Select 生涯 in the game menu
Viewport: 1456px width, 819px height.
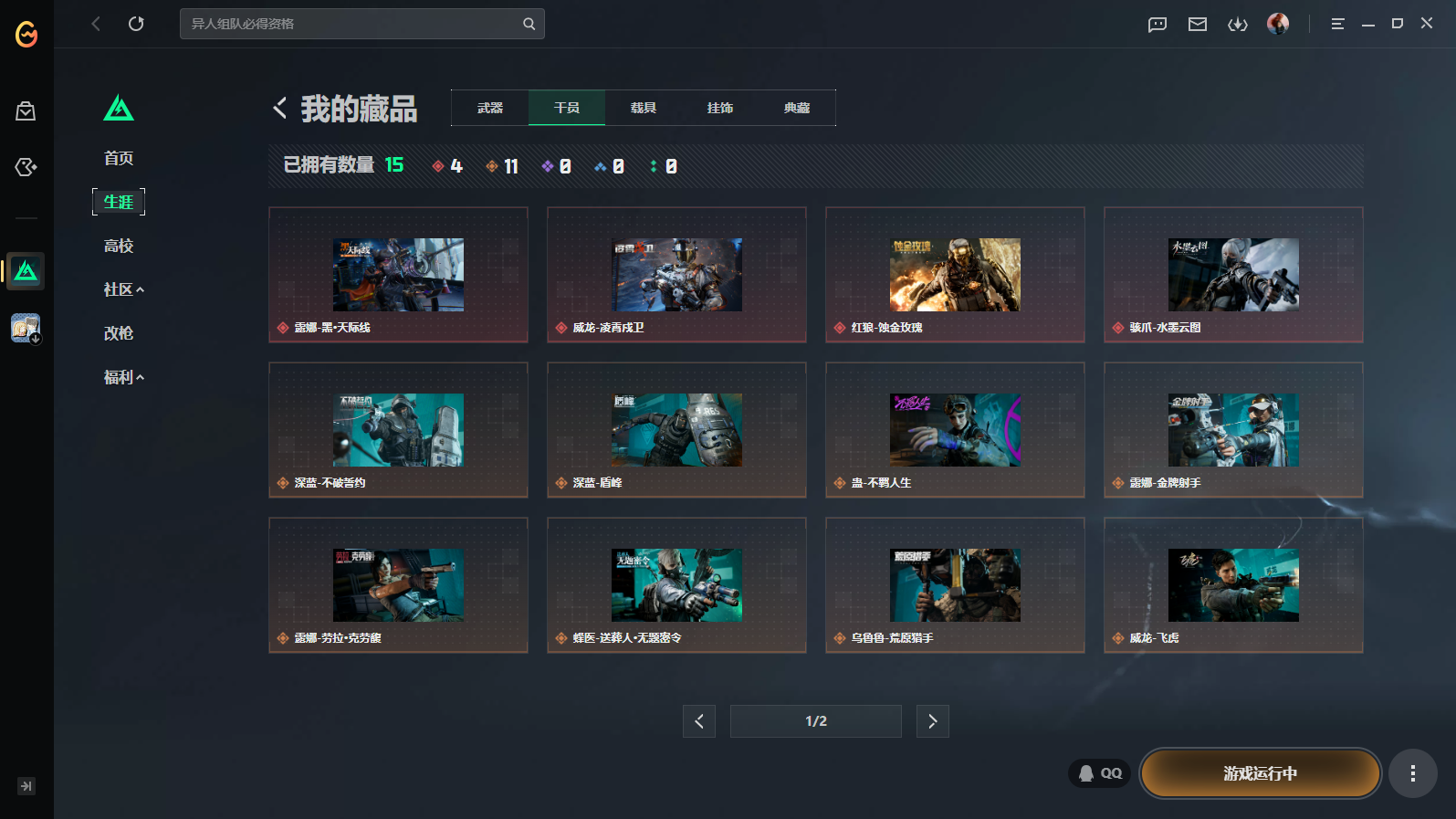pyautogui.click(x=119, y=202)
